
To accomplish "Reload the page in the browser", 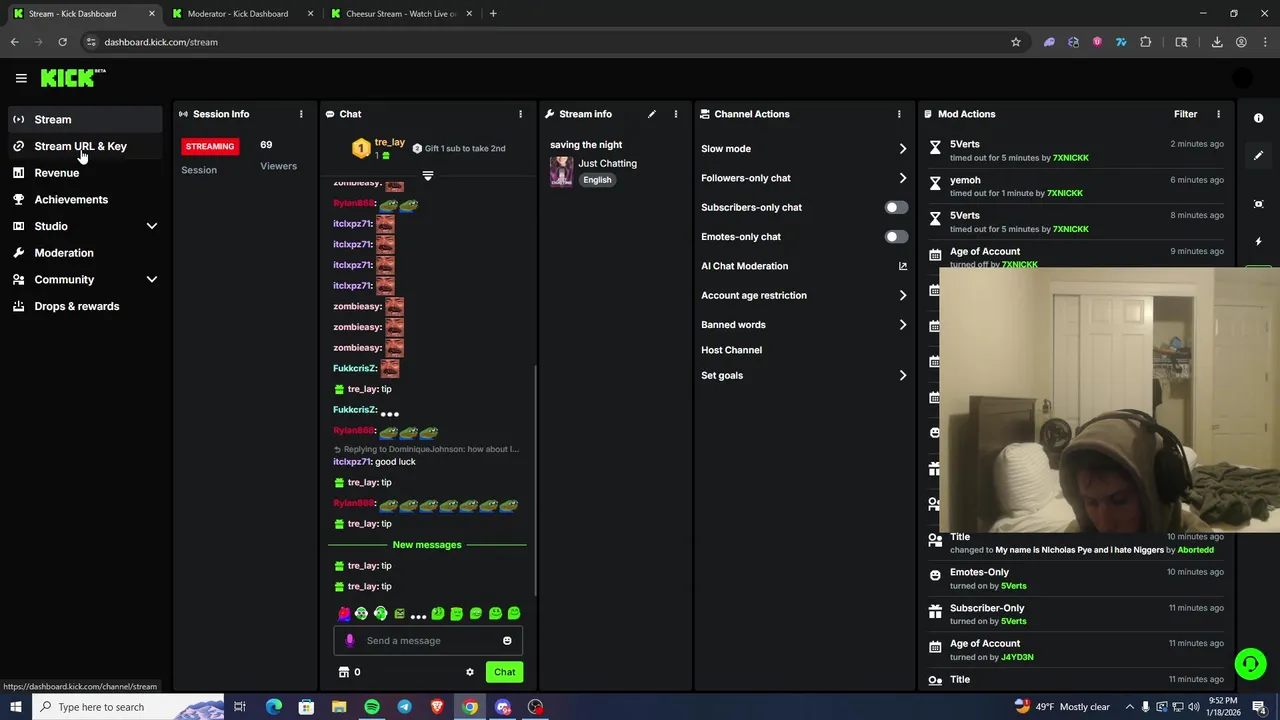I will coord(62,42).
